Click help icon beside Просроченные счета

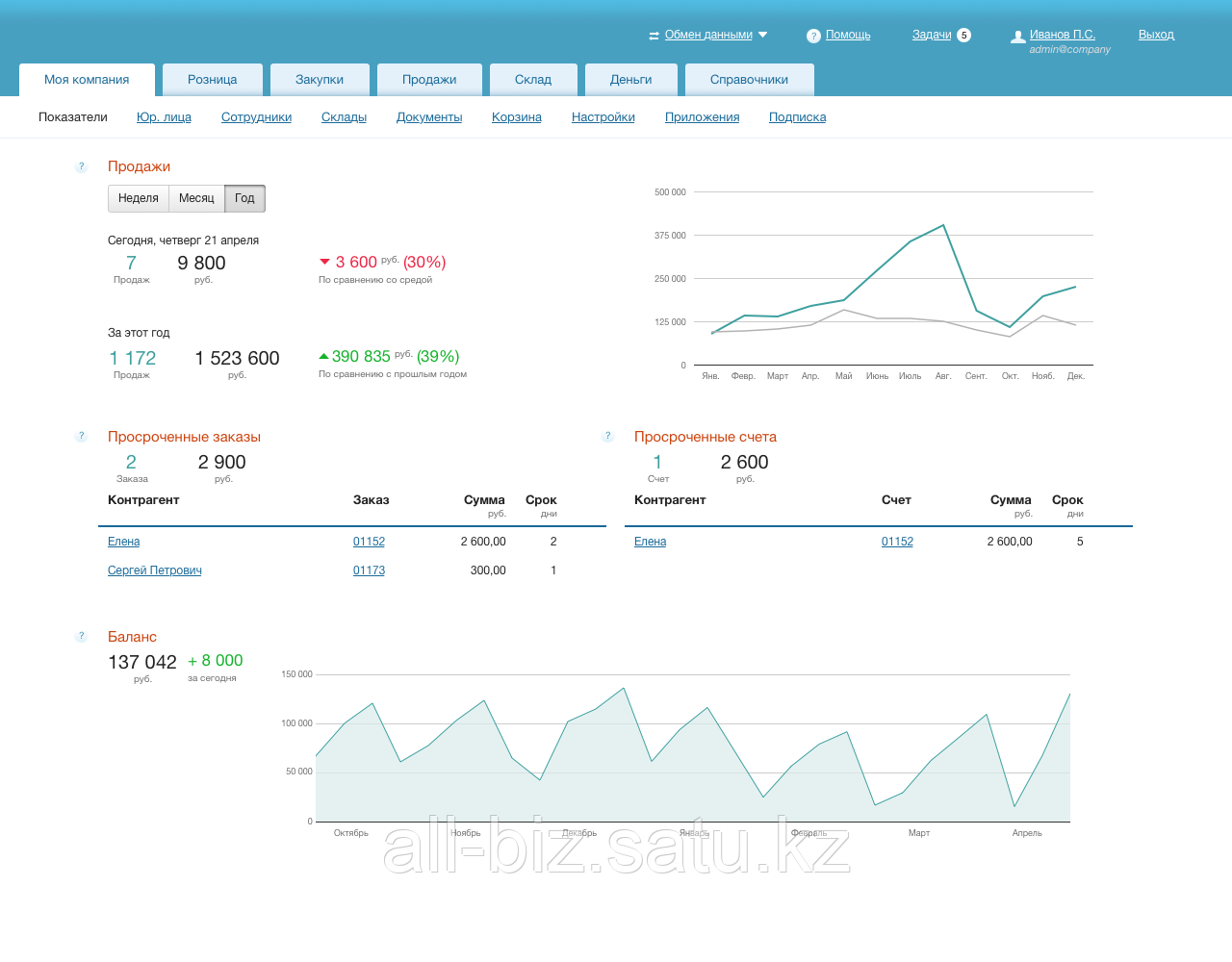(607, 436)
